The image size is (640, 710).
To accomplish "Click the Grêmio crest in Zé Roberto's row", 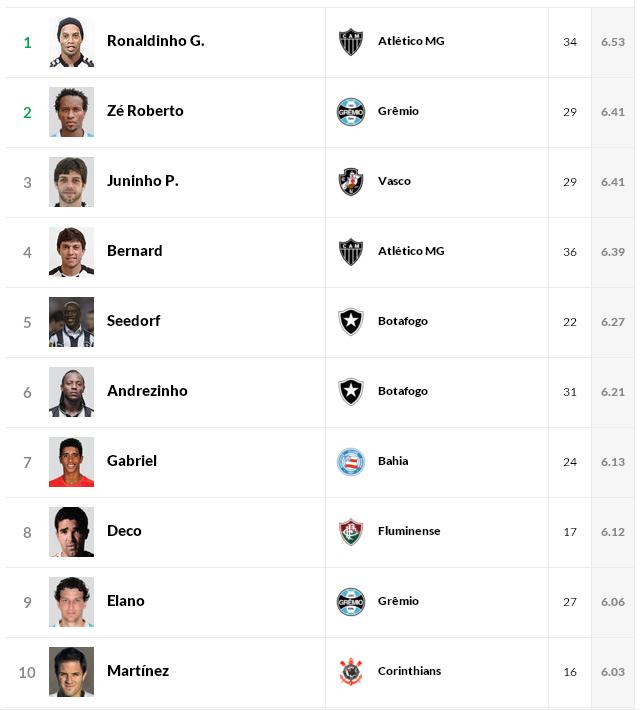I will point(351,112).
